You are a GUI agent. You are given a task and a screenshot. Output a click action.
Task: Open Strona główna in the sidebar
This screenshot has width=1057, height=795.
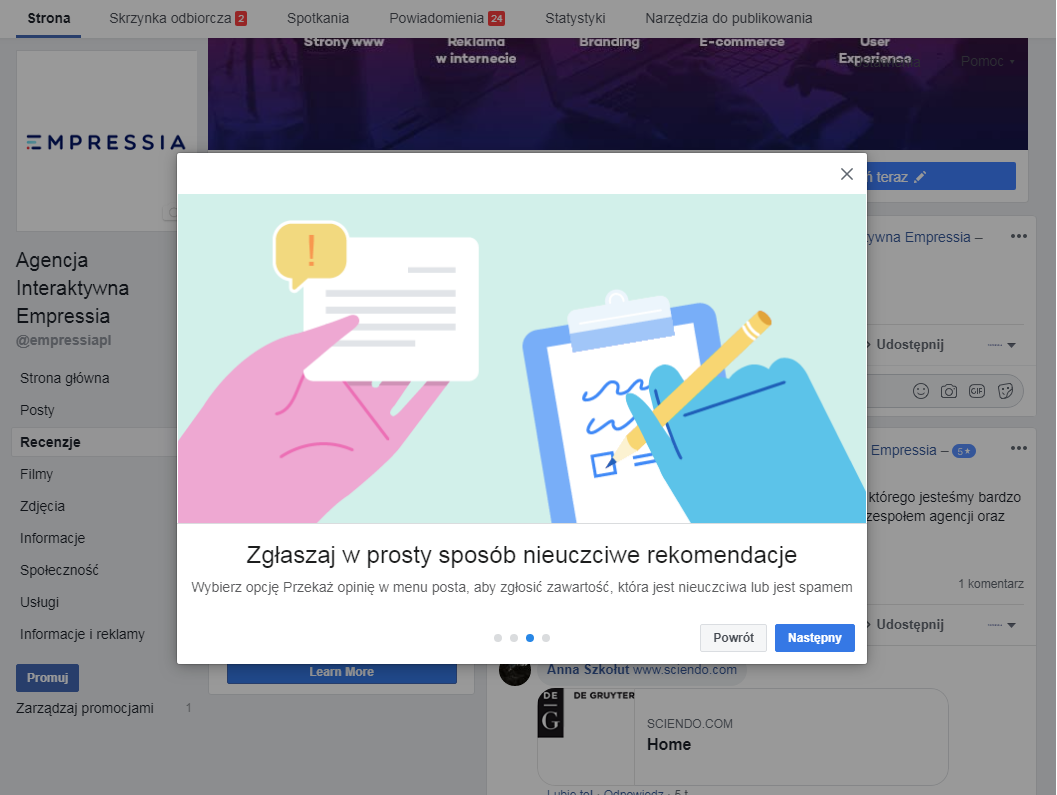click(x=65, y=378)
